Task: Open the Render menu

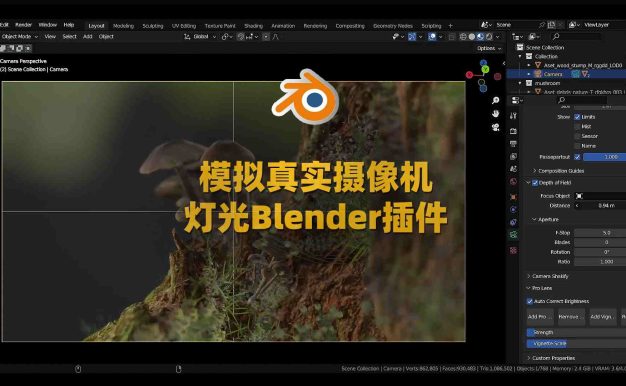Action: pos(24,25)
